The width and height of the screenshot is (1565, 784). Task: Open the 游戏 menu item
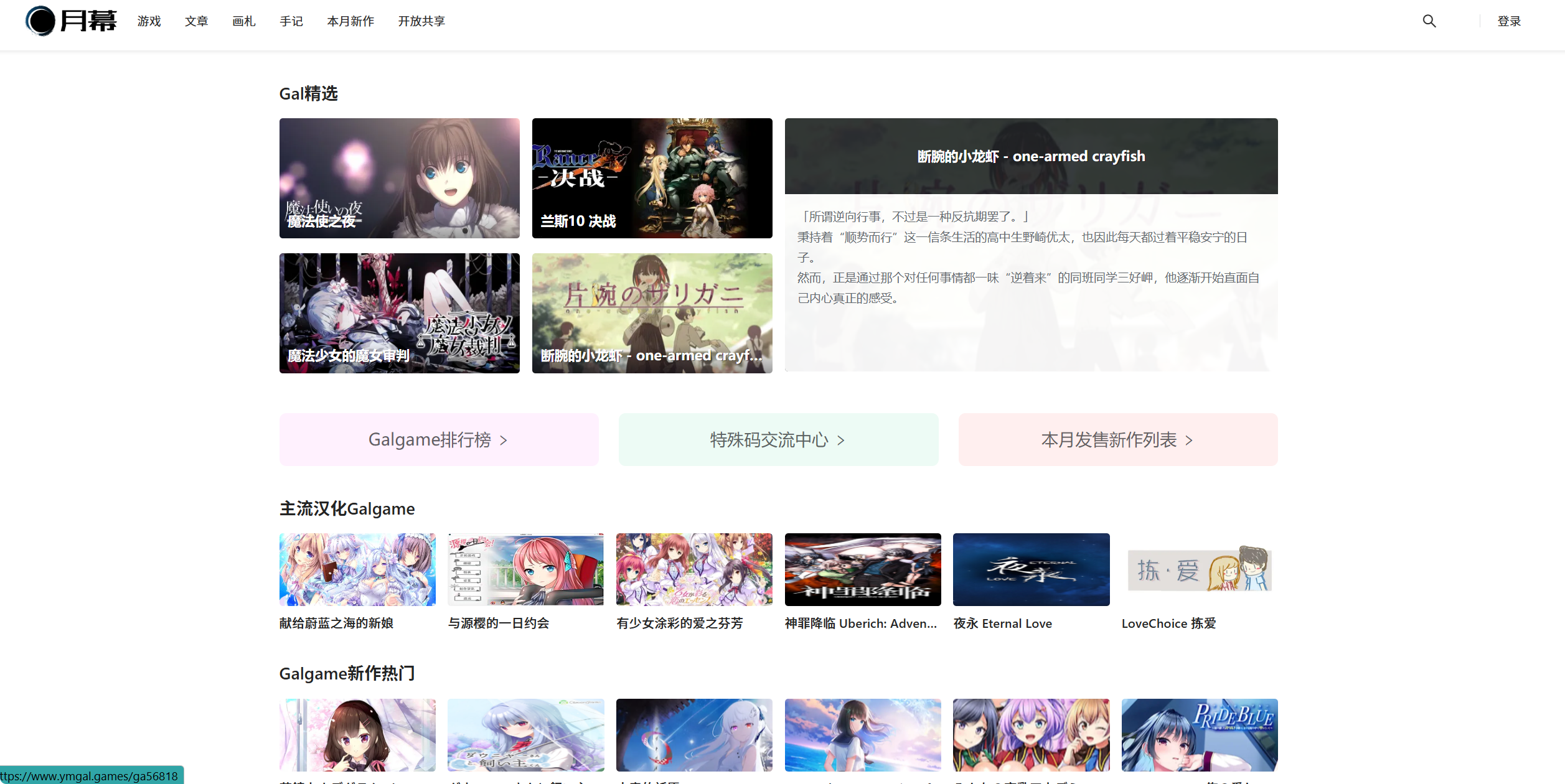[x=149, y=21]
